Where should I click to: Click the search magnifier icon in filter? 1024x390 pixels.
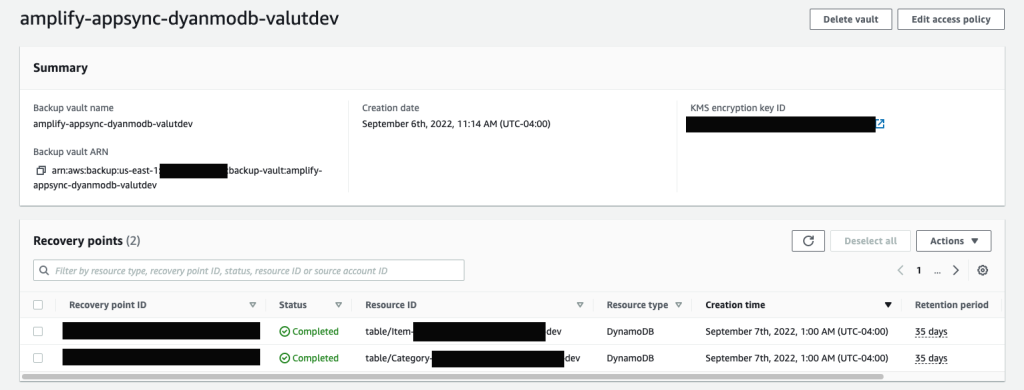point(44,270)
